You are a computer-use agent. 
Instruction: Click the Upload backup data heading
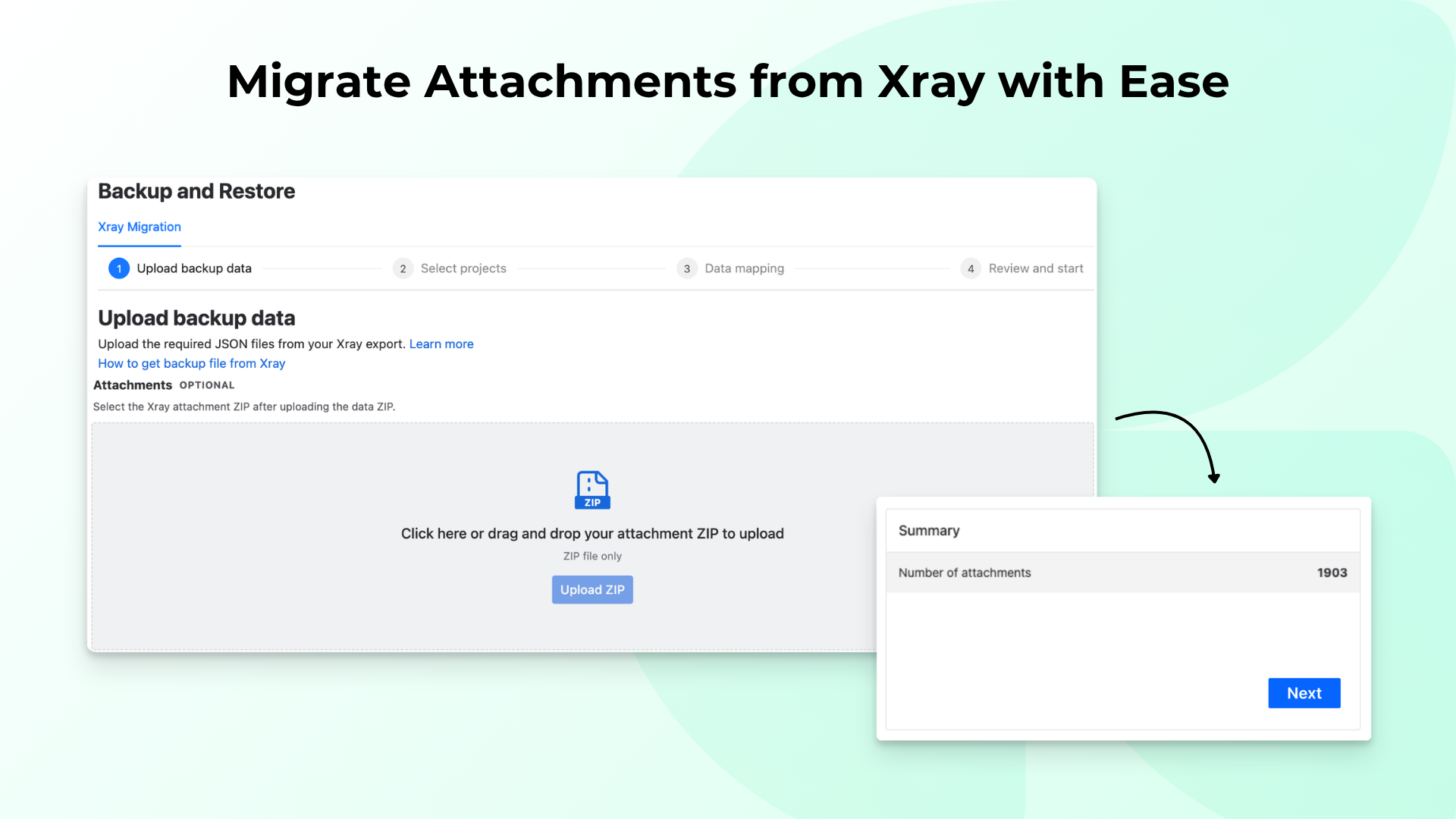coord(196,318)
